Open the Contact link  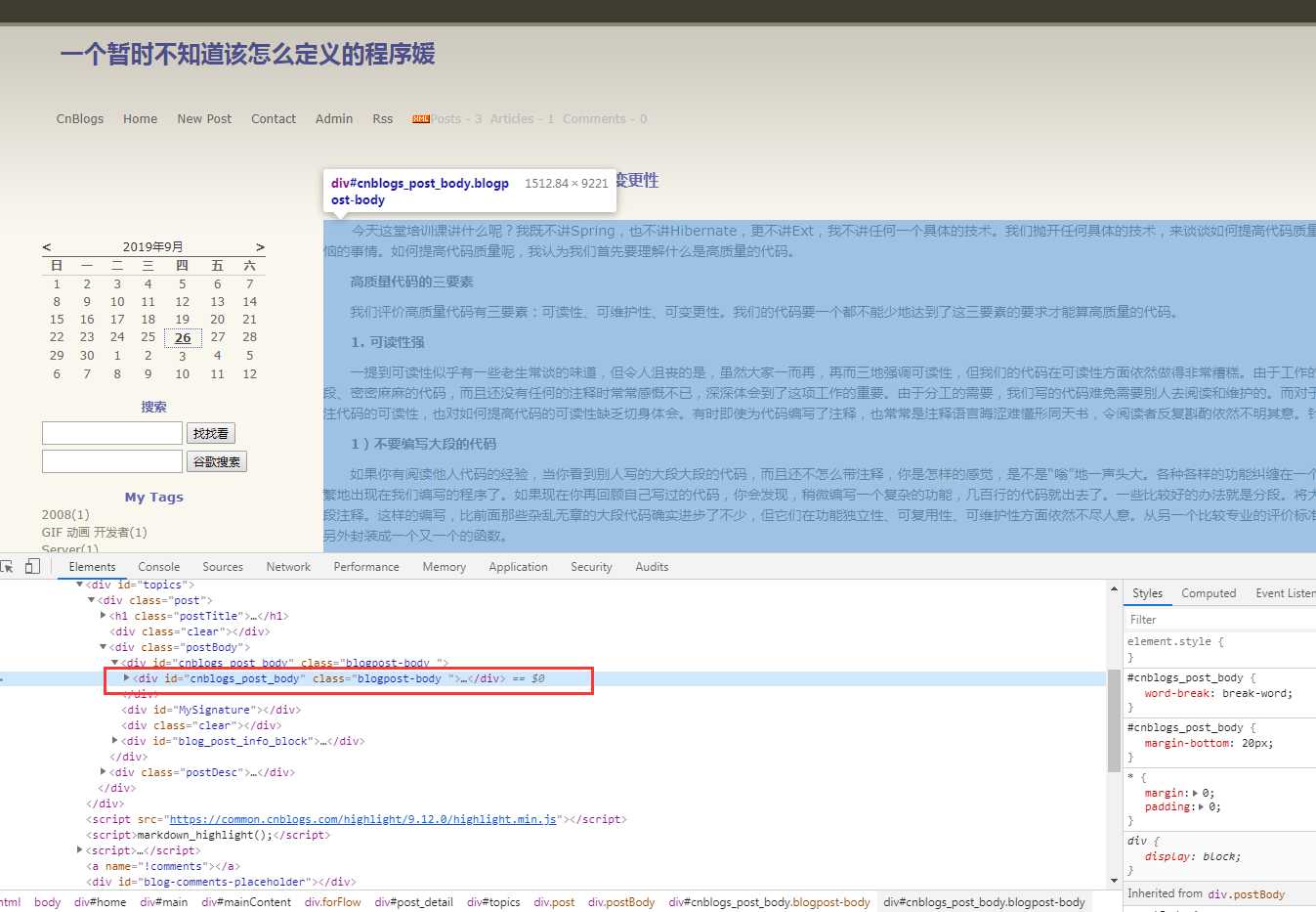(x=274, y=119)
